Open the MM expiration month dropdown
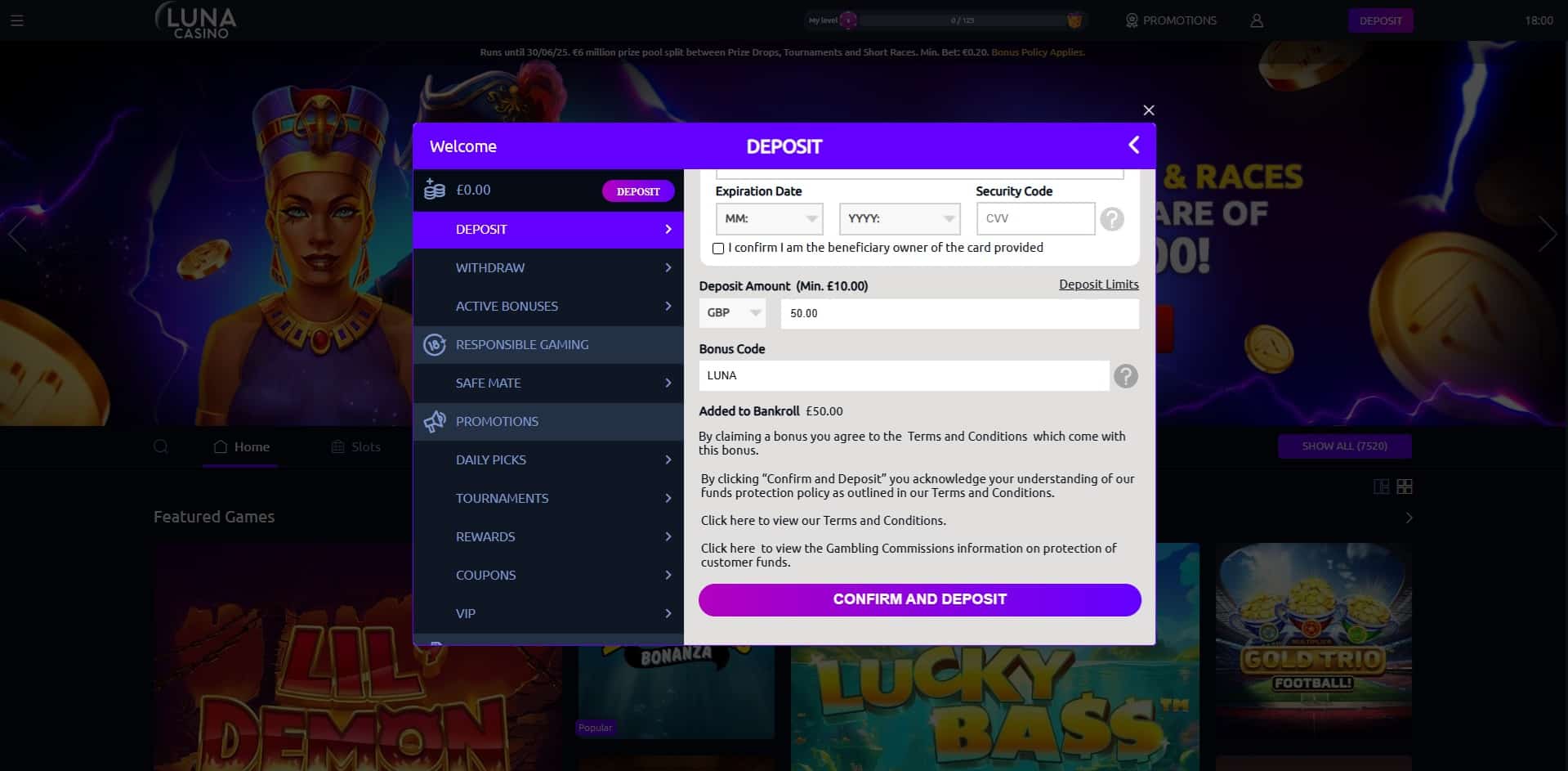 (x=769, y=219)
